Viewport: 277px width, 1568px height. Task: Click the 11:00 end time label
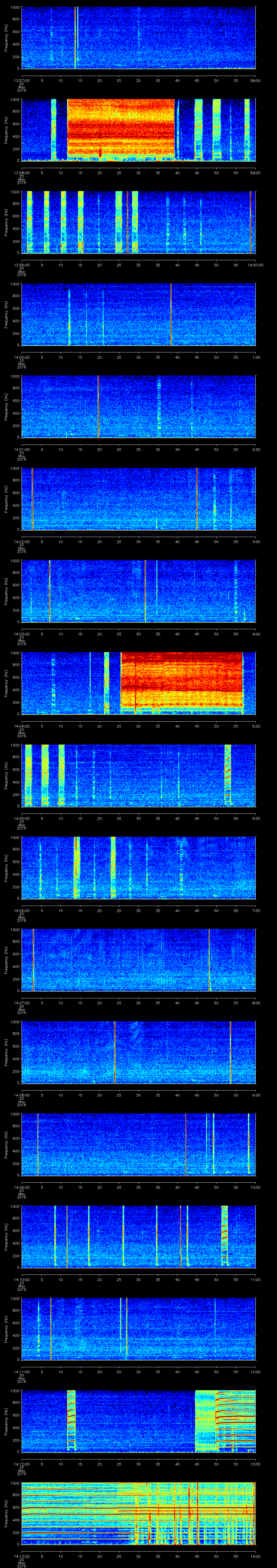point(256,1279)
